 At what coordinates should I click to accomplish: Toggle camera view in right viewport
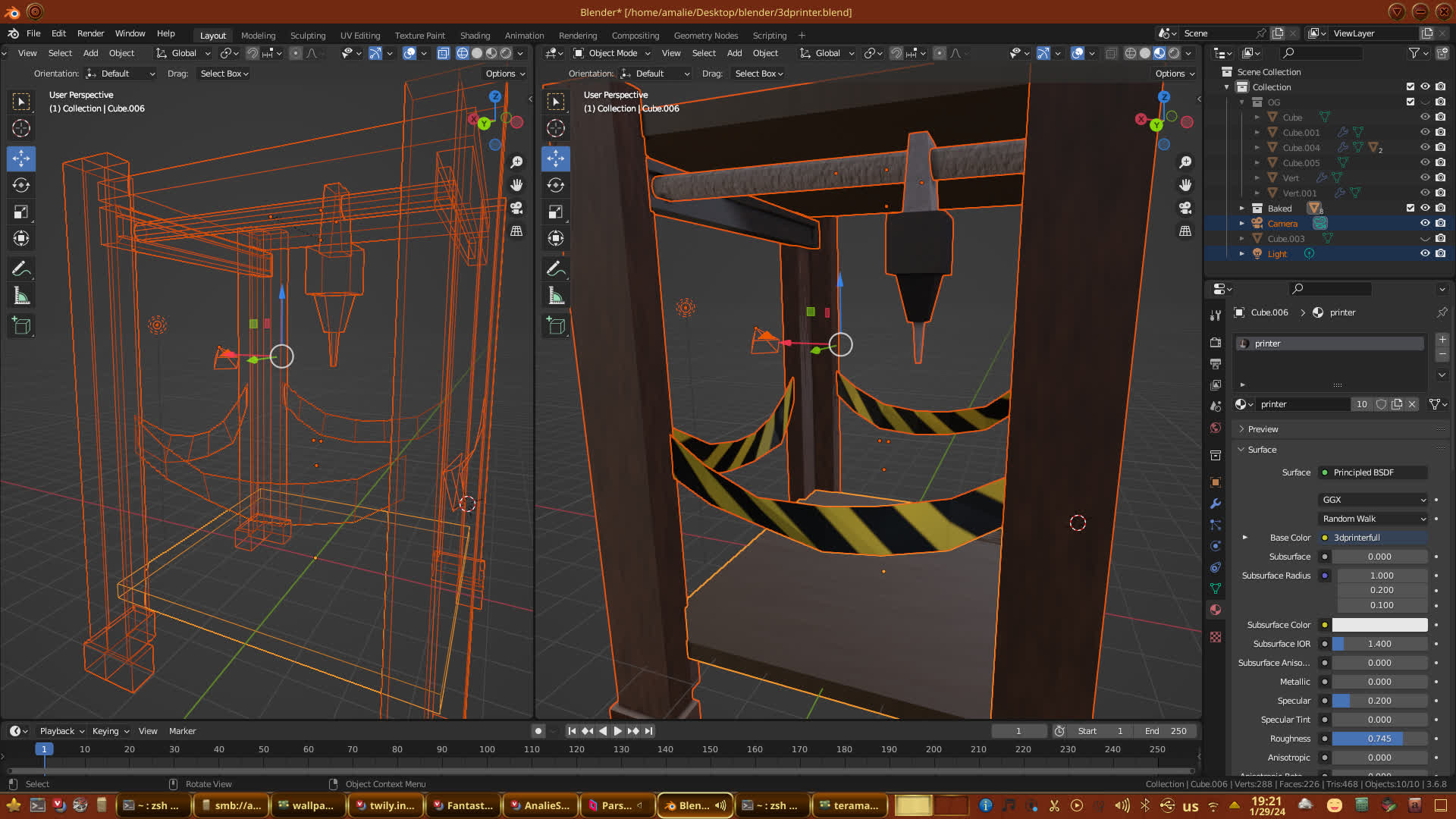[x=1185, y=208]
